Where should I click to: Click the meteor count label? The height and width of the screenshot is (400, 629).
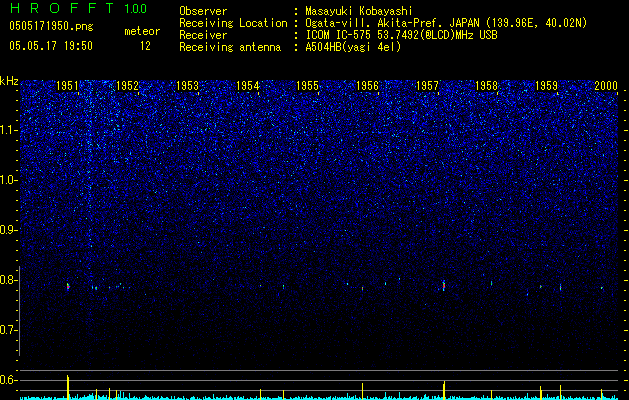[142, 31]
